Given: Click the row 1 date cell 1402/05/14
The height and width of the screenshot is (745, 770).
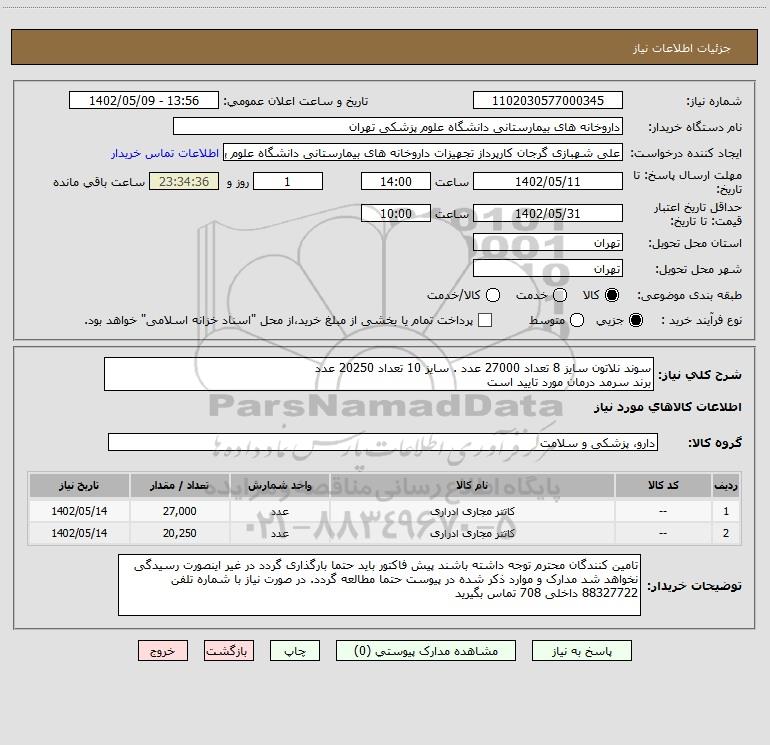Looking at the screenshot, I should click(x=79, y=511).
